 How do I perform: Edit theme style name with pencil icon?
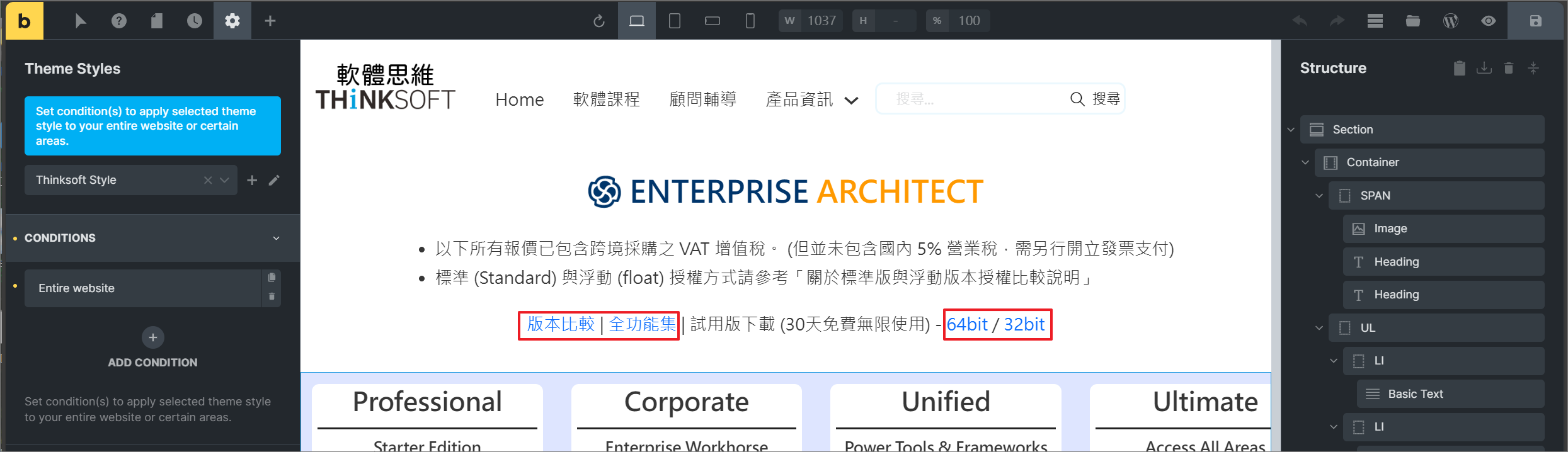tap(274, 180)
